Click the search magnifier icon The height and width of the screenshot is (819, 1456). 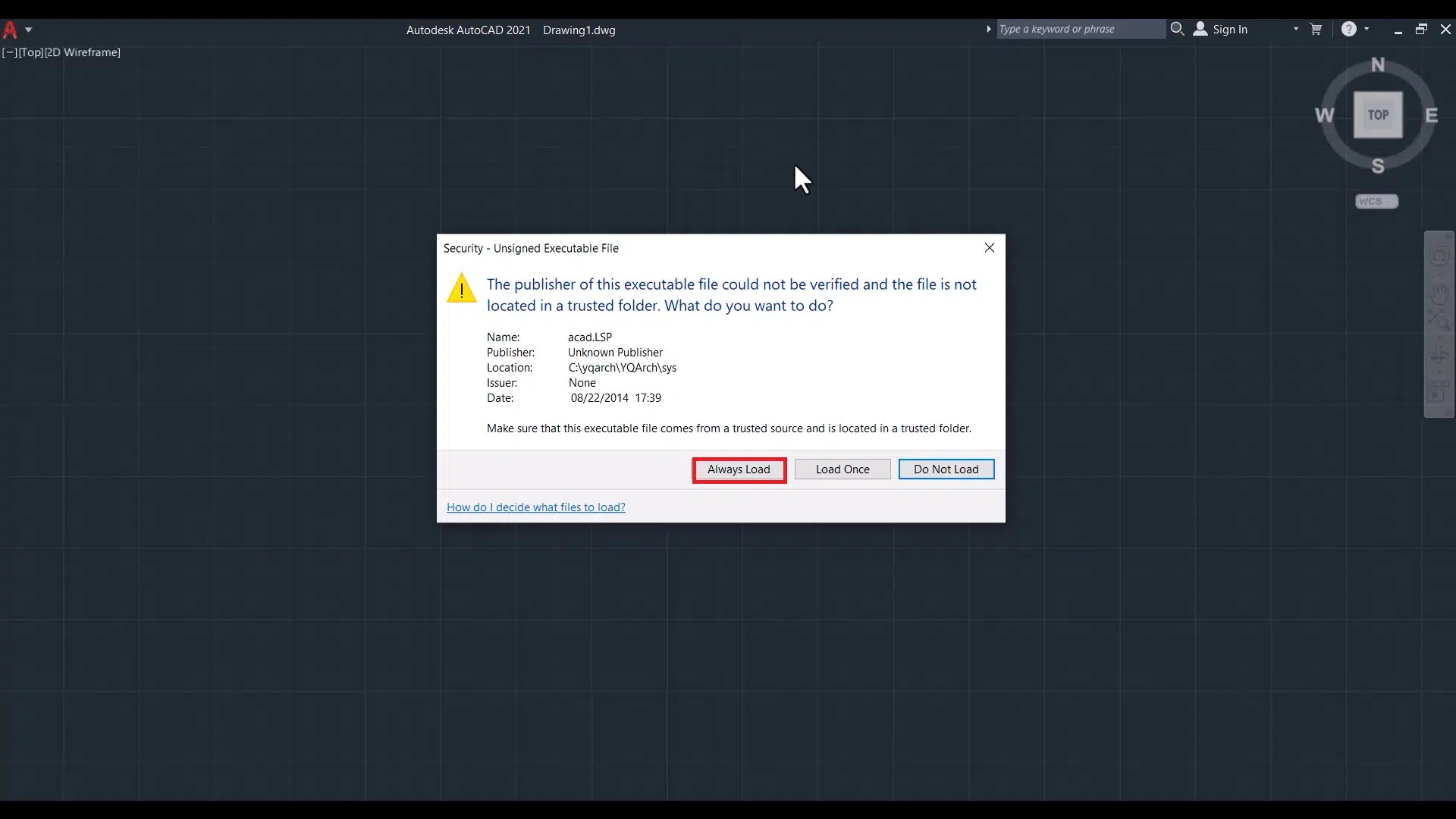[1177, 29]
